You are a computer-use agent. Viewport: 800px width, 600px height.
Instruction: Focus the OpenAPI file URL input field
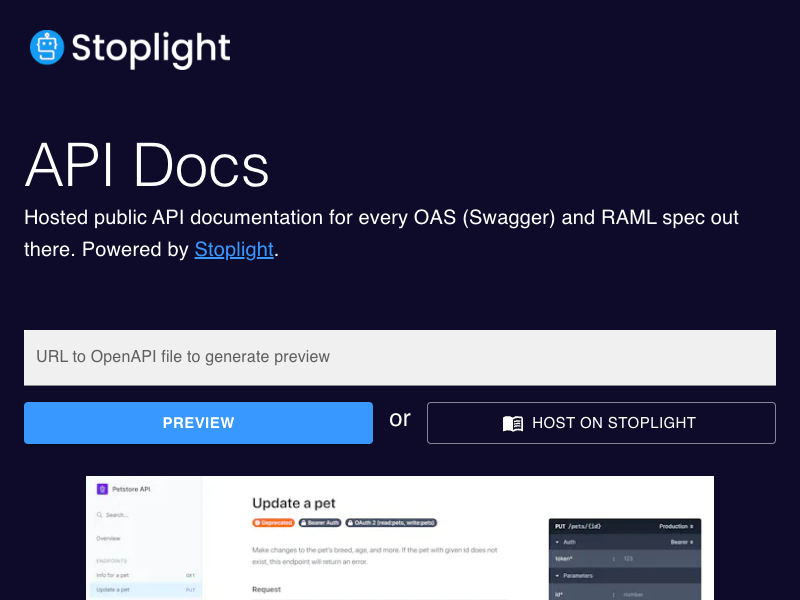[400, 357]
